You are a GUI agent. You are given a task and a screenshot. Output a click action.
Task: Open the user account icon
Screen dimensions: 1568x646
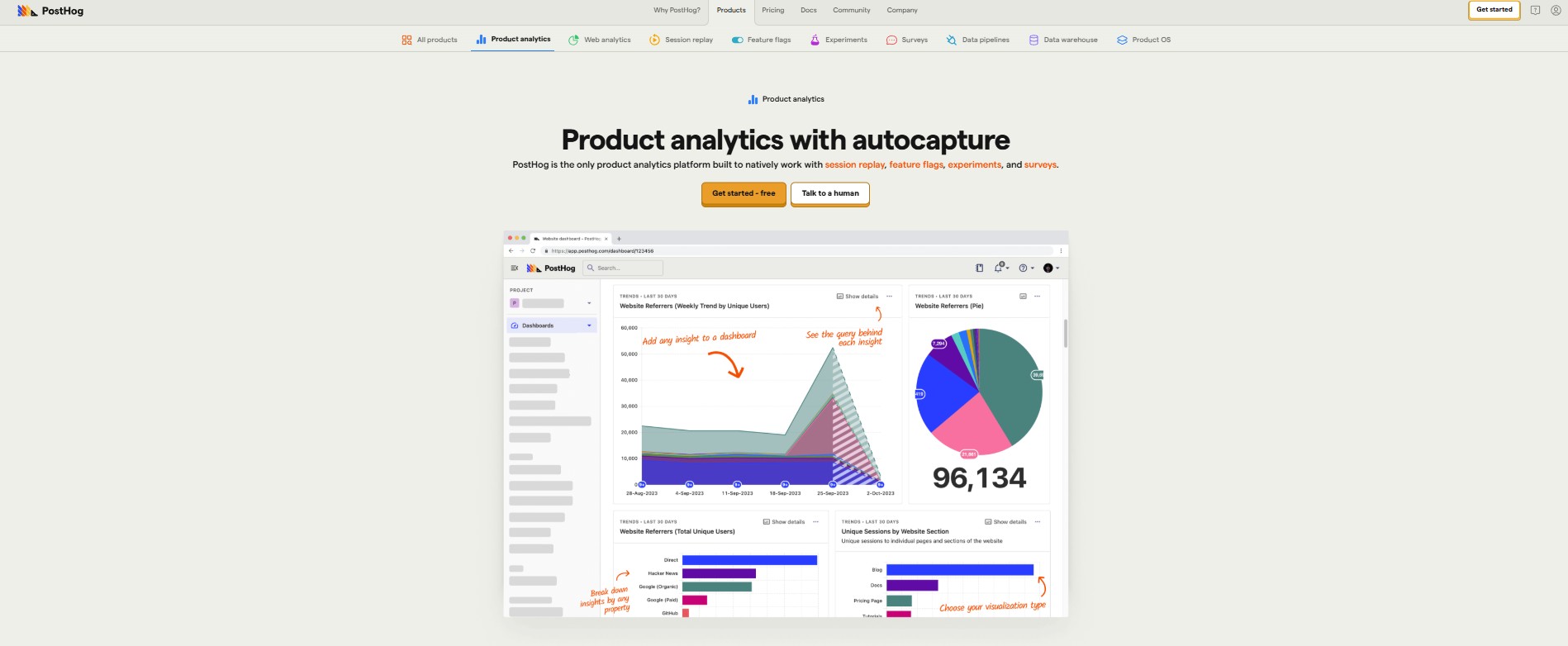click(x=1556, y=10)
